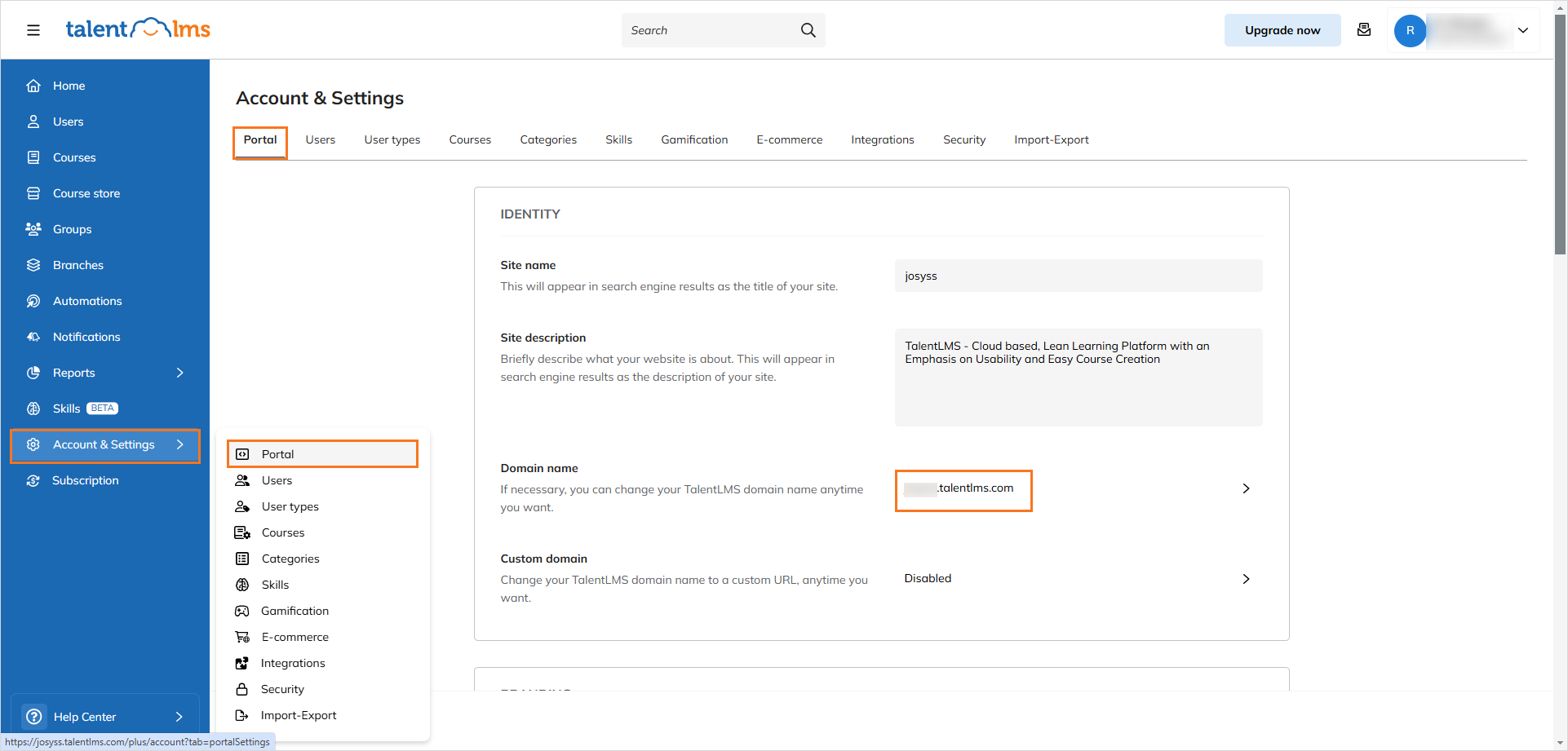Screen dimensions: 1568x751
Task: Click the Home house icon
Action: [x=33, y=86]
